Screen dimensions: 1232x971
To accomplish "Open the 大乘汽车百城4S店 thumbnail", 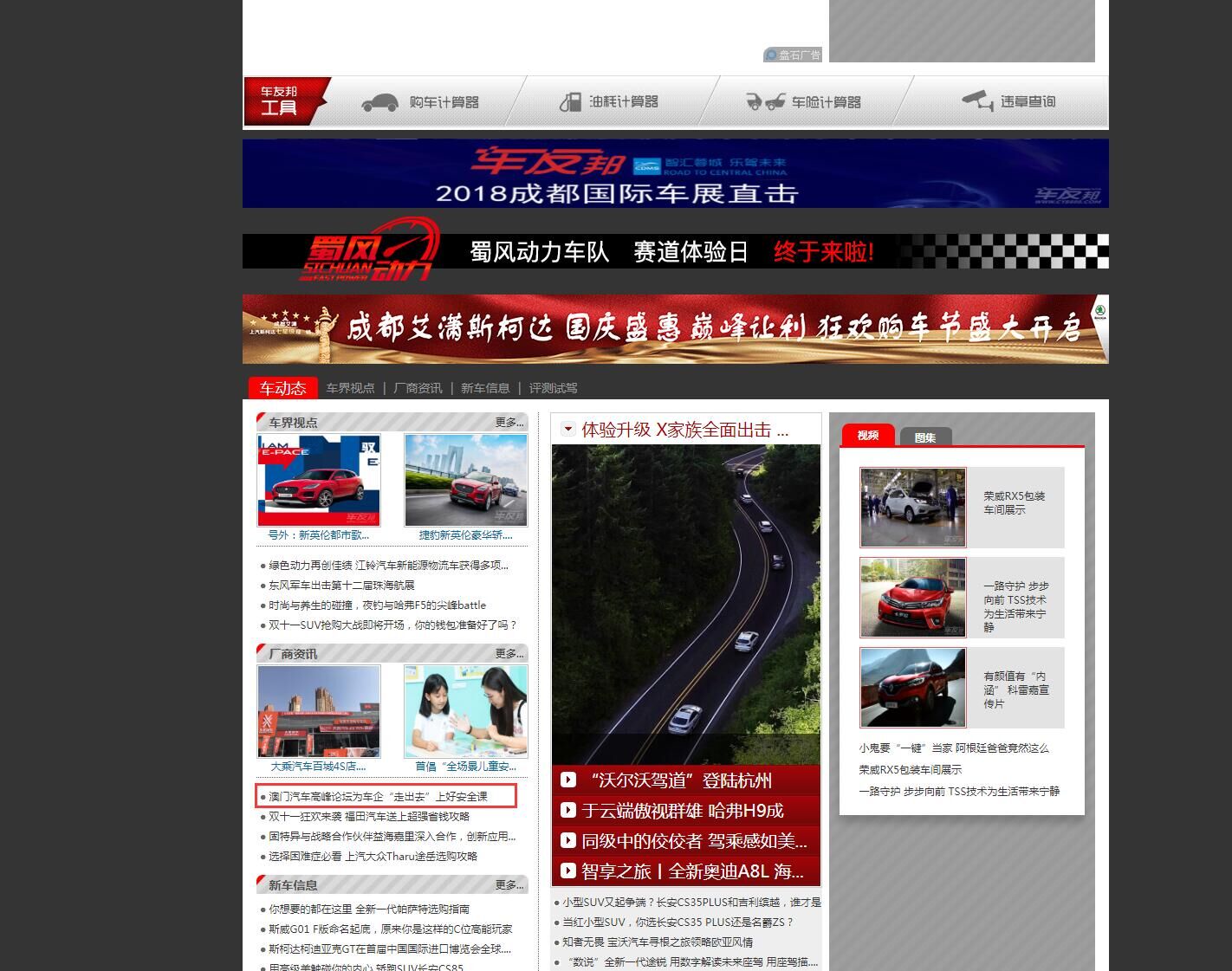I will 319,711.
